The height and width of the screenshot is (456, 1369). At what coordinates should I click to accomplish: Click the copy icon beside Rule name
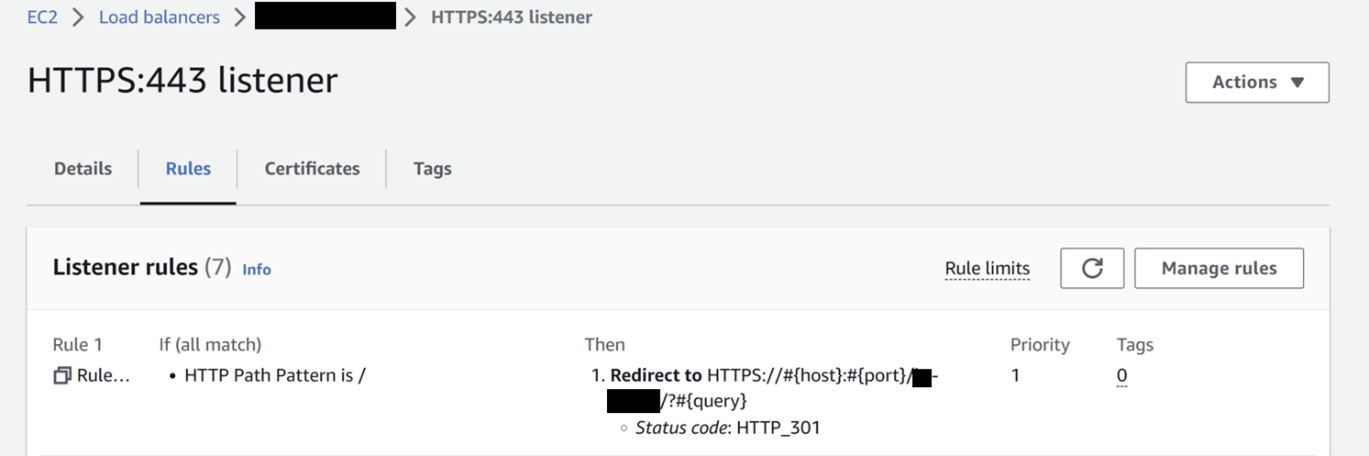pyautogui.click(x=62, y=376)
